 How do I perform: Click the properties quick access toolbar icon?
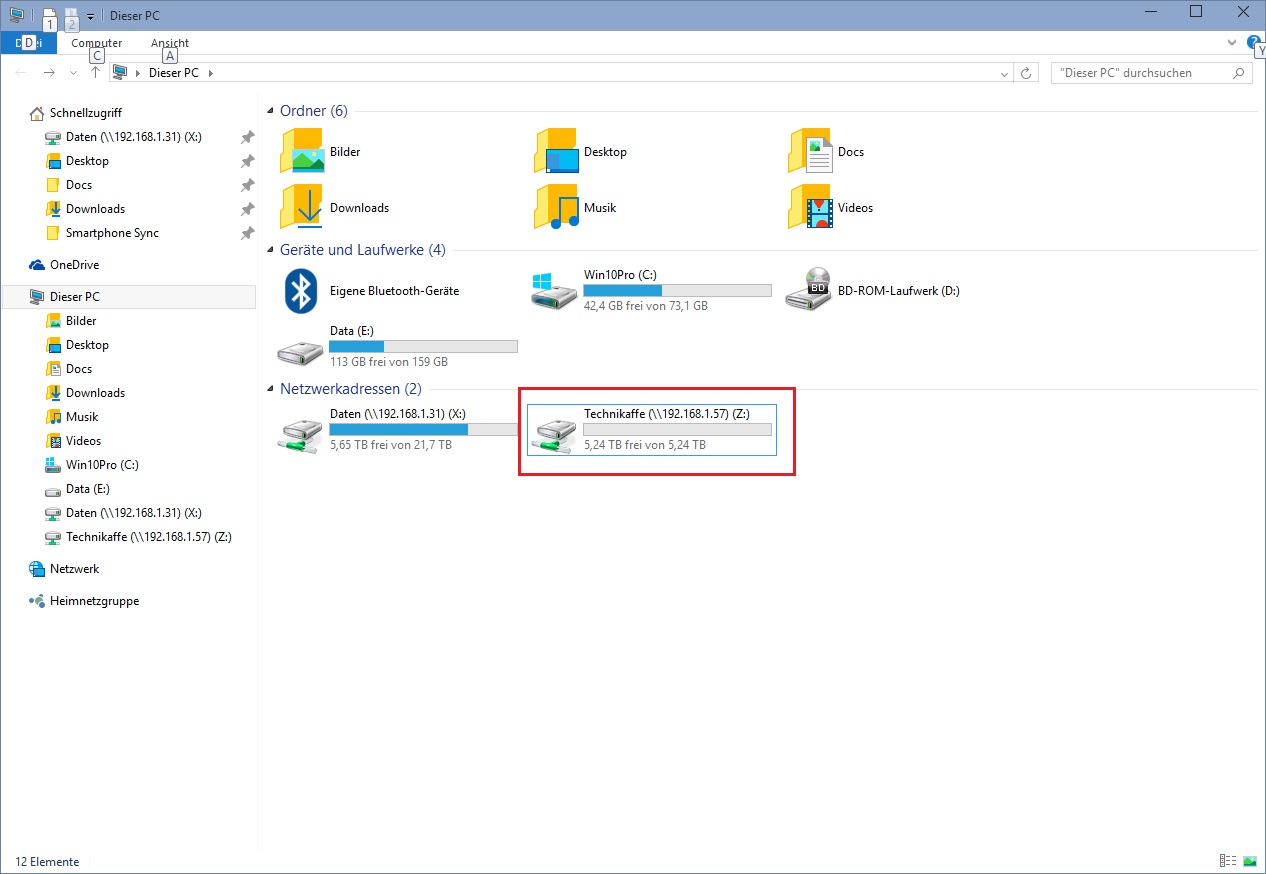(x=49, y=16)
